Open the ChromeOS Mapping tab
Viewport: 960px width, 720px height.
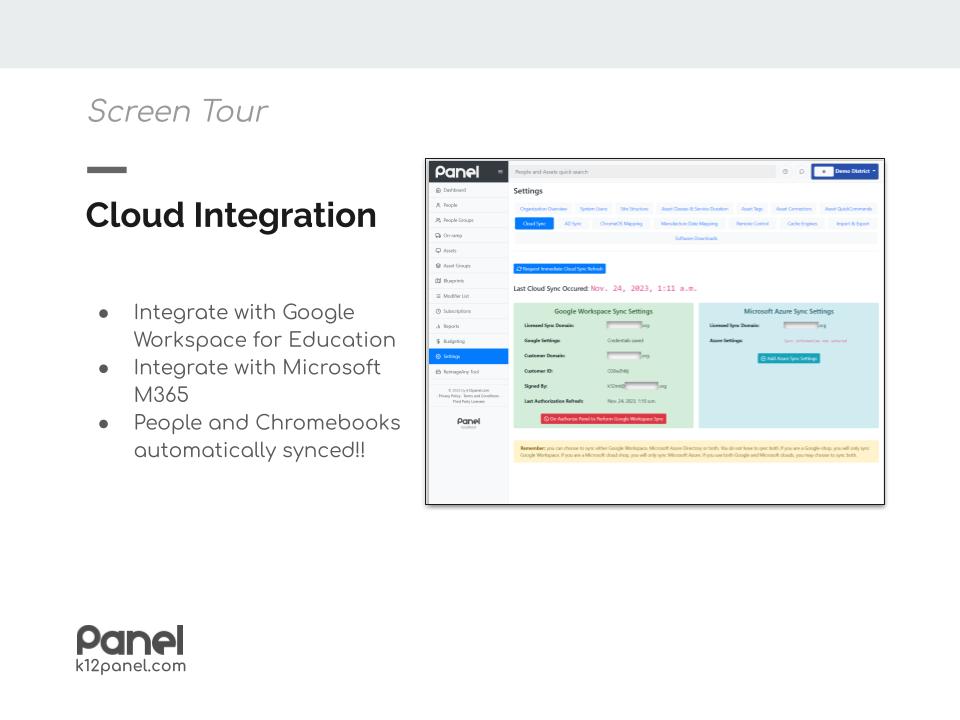point(621,223)
